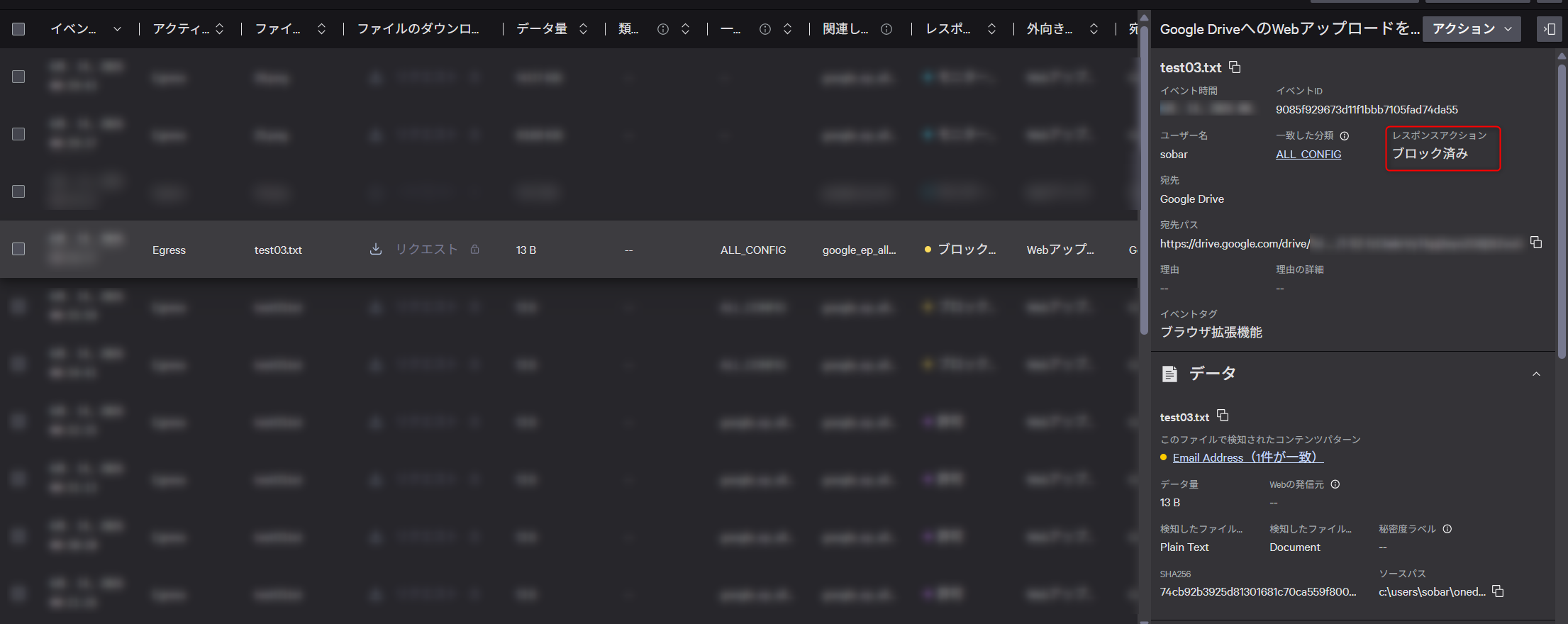Screen dimensions: 1568x624
Task: Check the first blurred row checkbox
Action: coord(18,77)
